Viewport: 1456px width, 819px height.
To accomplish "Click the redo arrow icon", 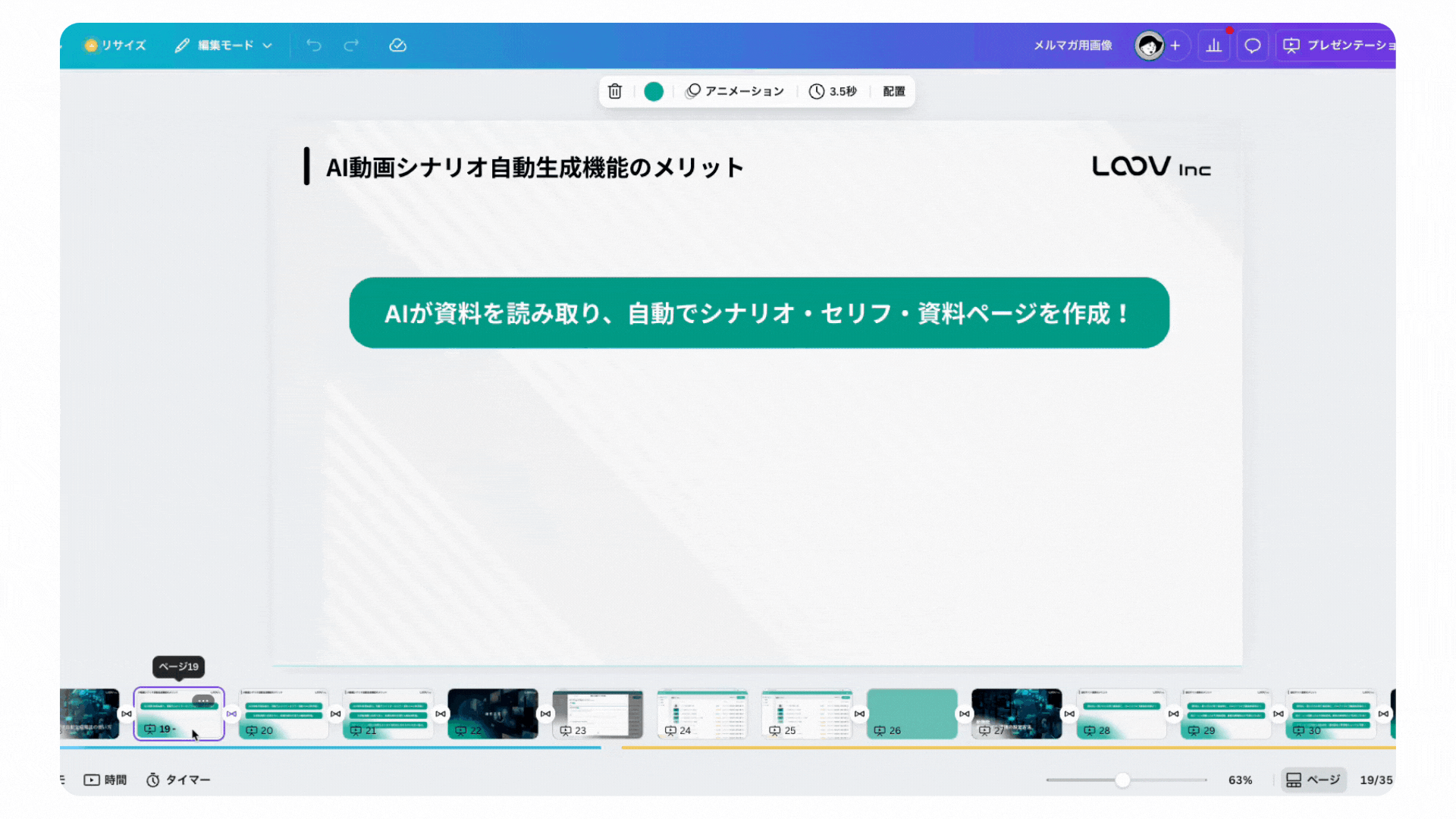I will 351,45.
